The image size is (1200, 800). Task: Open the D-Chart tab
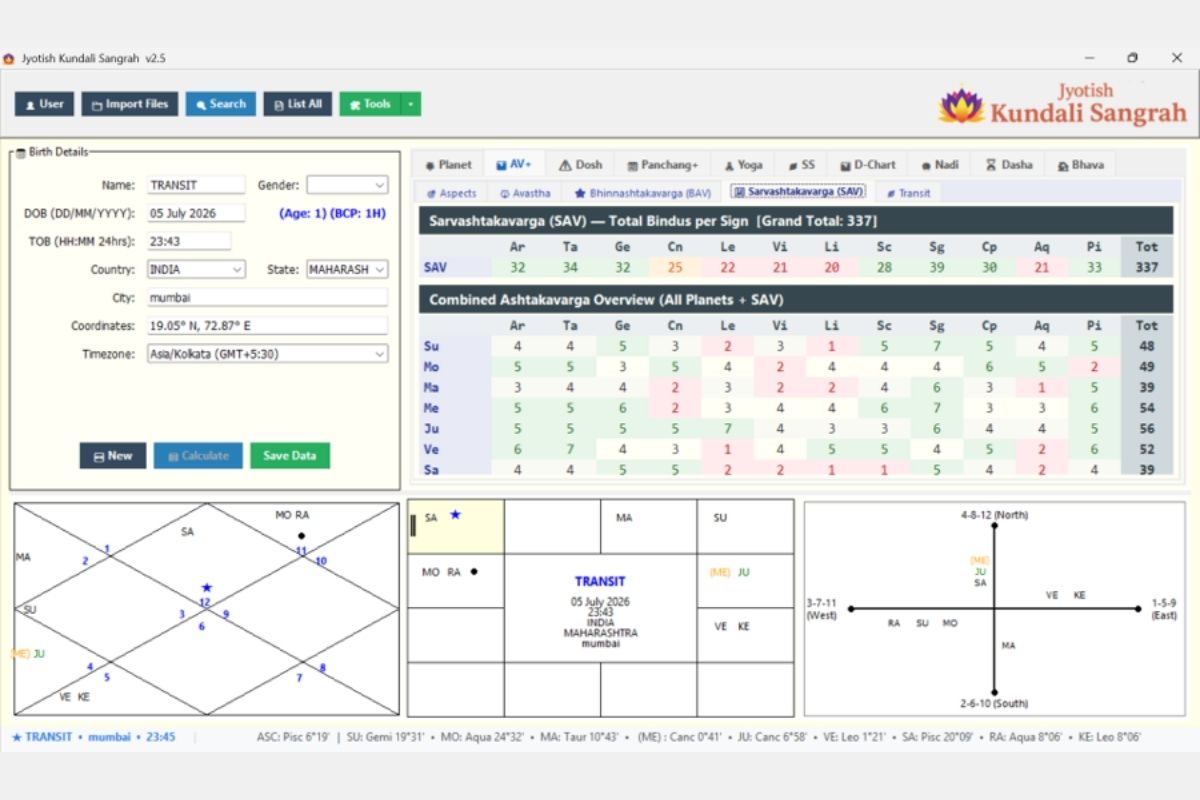[868, 165]
